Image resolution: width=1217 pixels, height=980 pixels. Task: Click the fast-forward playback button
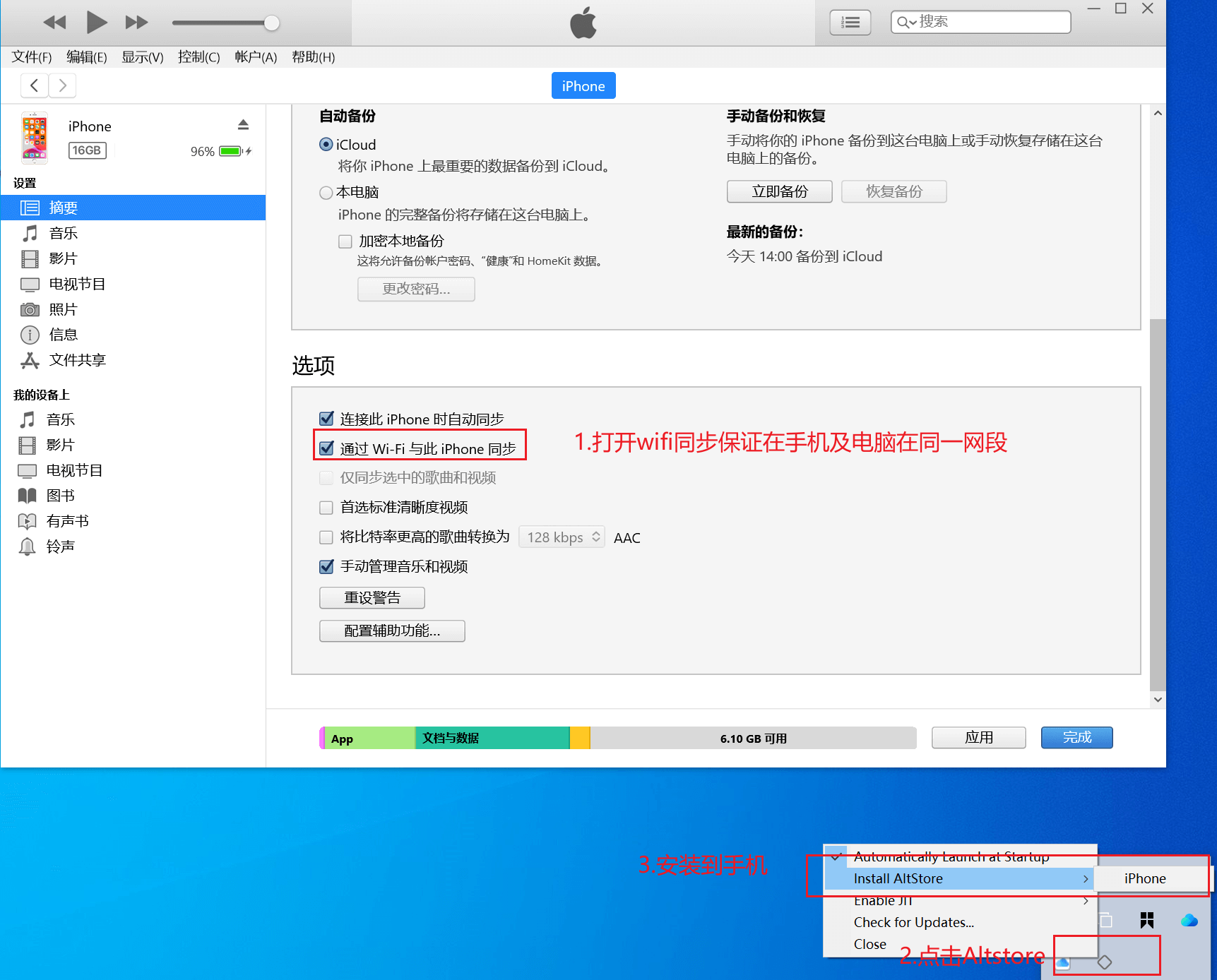click(136, 23)
